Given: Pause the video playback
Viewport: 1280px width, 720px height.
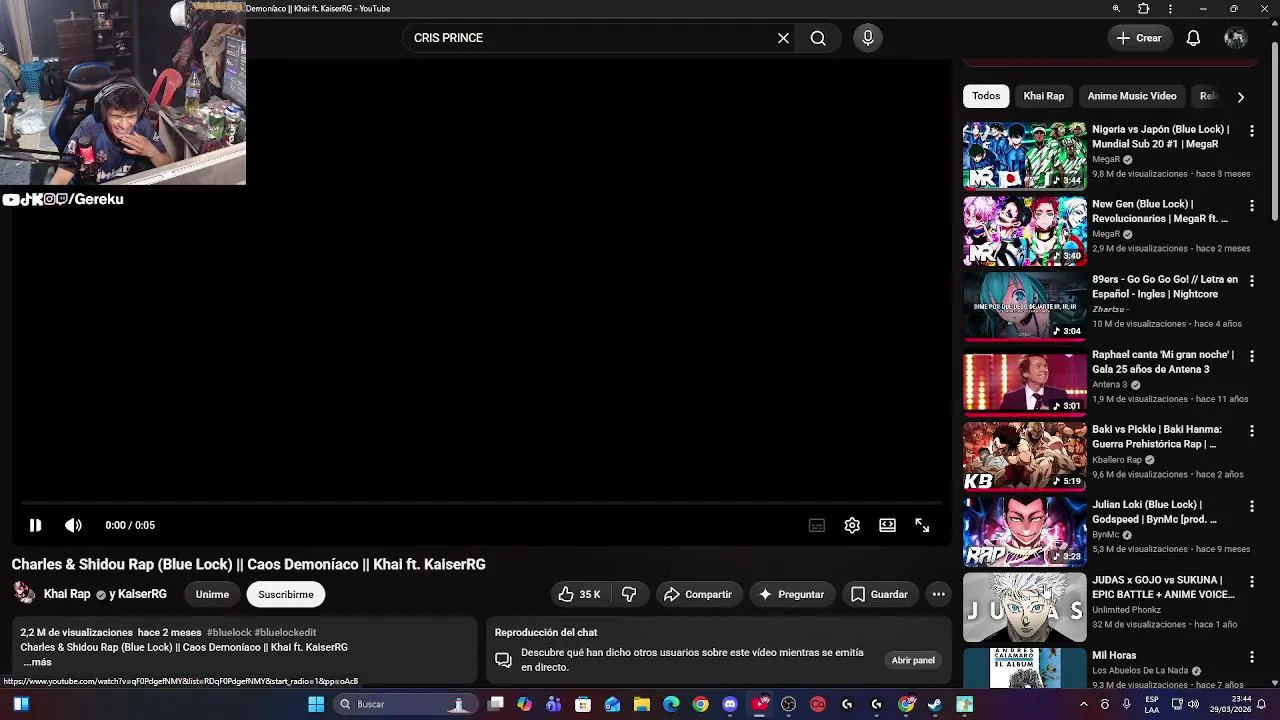Looking at the screenshot, I should point(35,525).
